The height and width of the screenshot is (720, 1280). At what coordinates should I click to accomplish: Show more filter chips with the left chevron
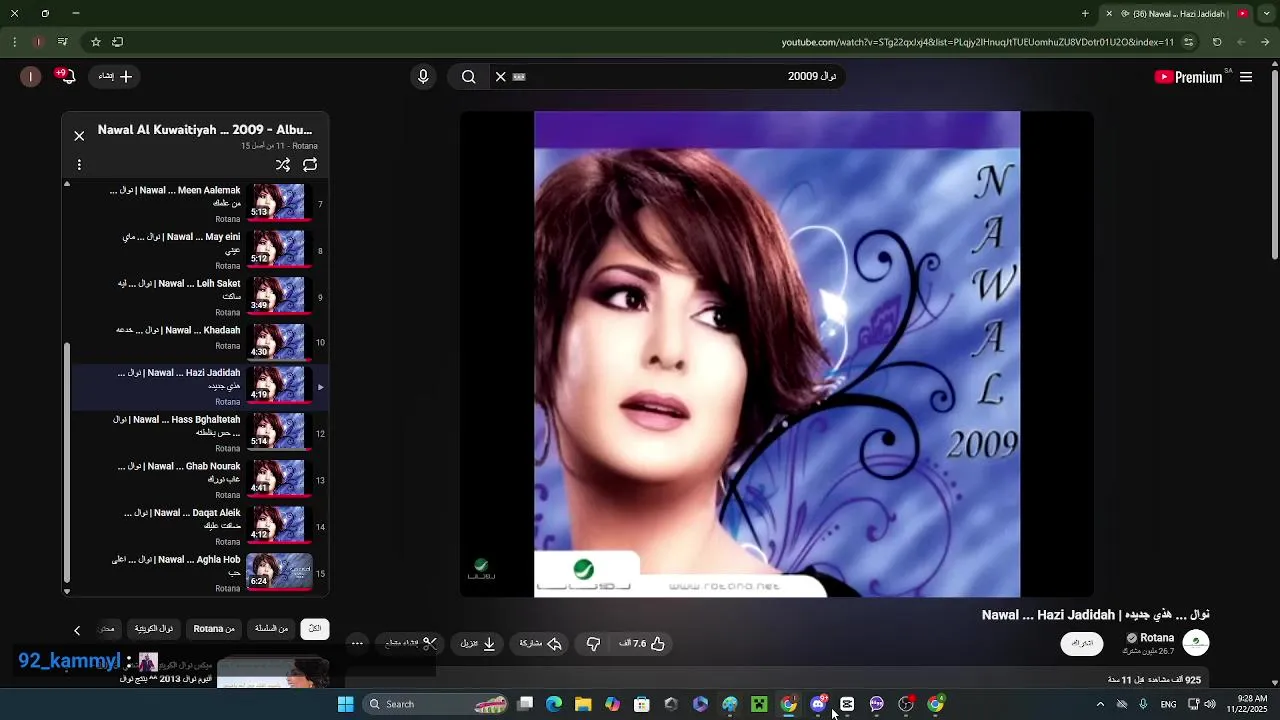(x=77, y=630)
